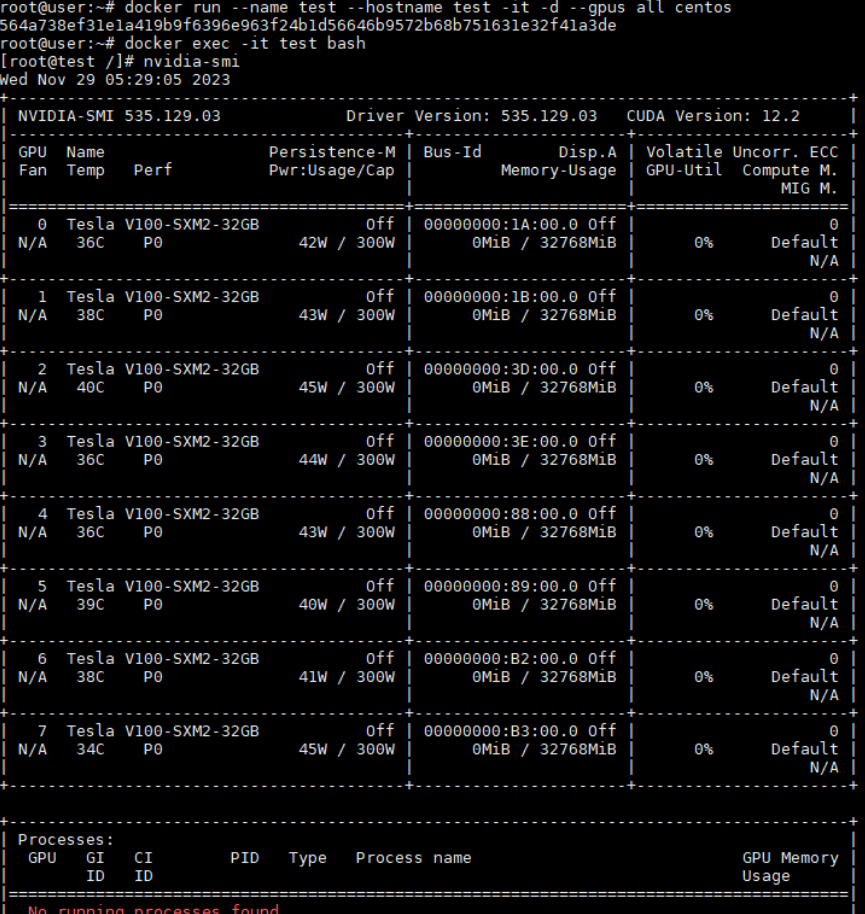Viewport: 865px width, 914px height.
Task: Click GPU 5 temperature '39C'
Action: (x=90, y=604)
